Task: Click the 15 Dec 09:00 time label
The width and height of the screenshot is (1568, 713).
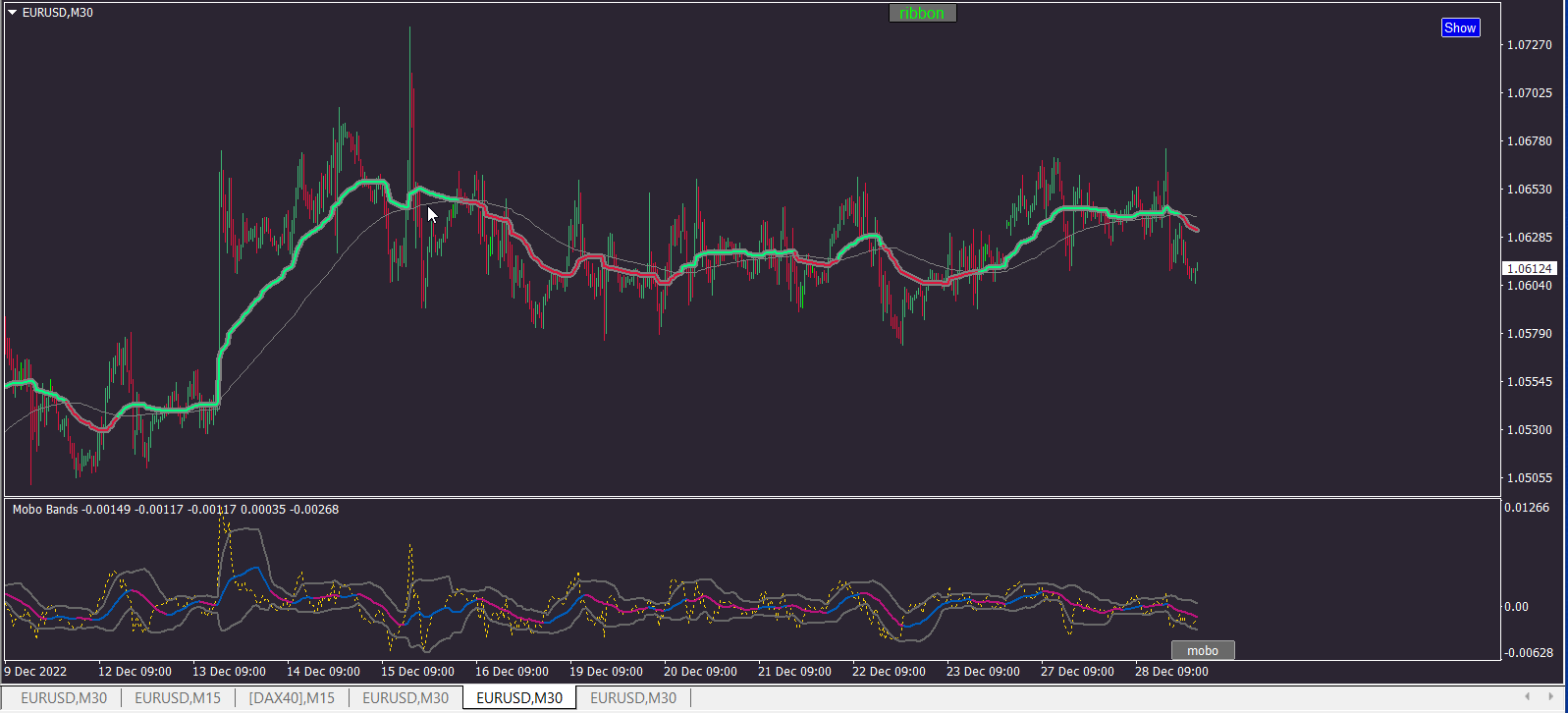Action: click(x=417, y=672)
